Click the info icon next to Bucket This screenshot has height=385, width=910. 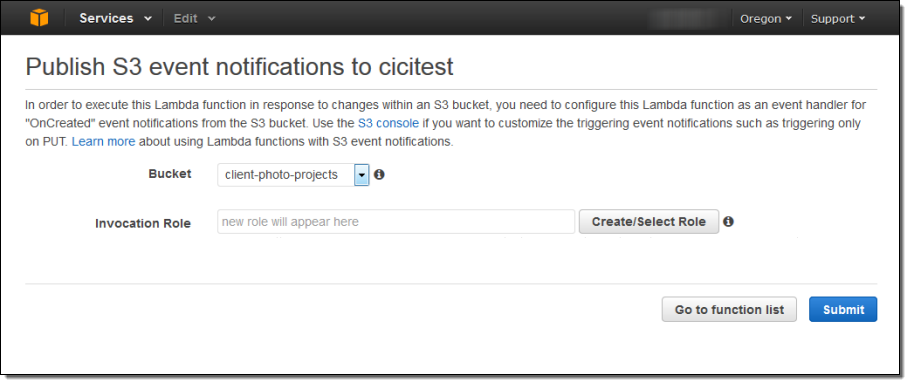(x=379, y=174)
